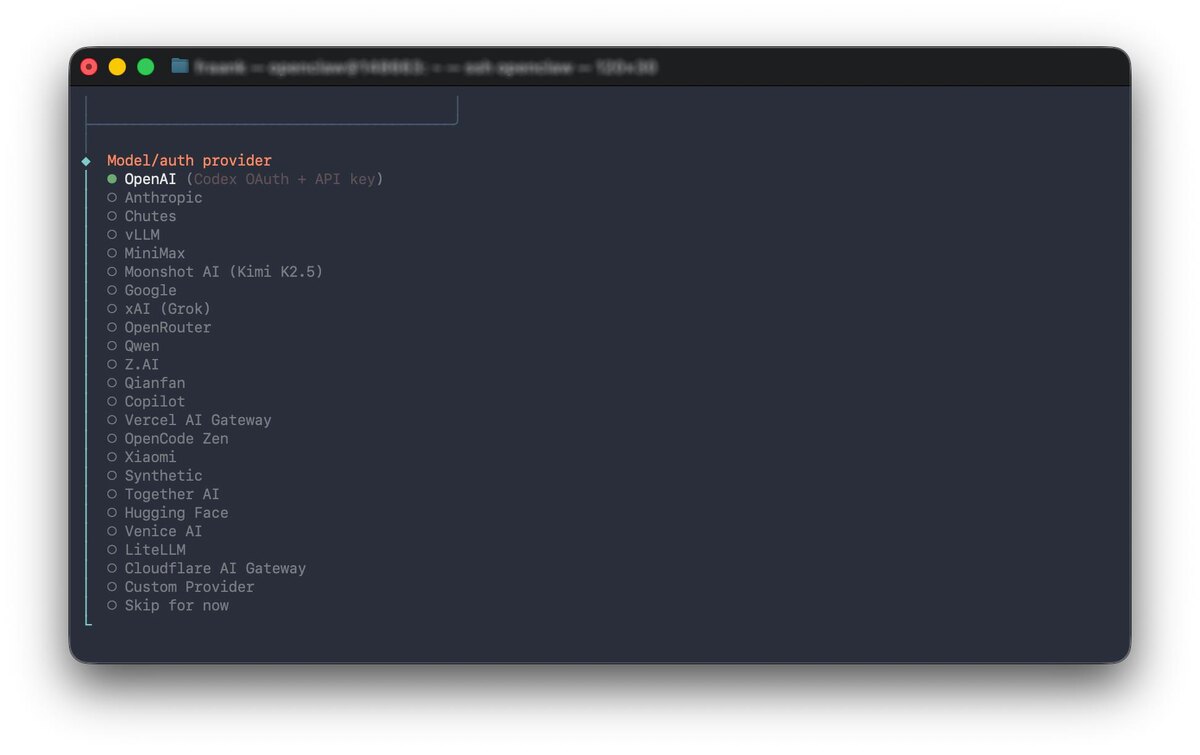1200x755 pixels.
Task: Select the Chutes provider option
Action: 142,216
